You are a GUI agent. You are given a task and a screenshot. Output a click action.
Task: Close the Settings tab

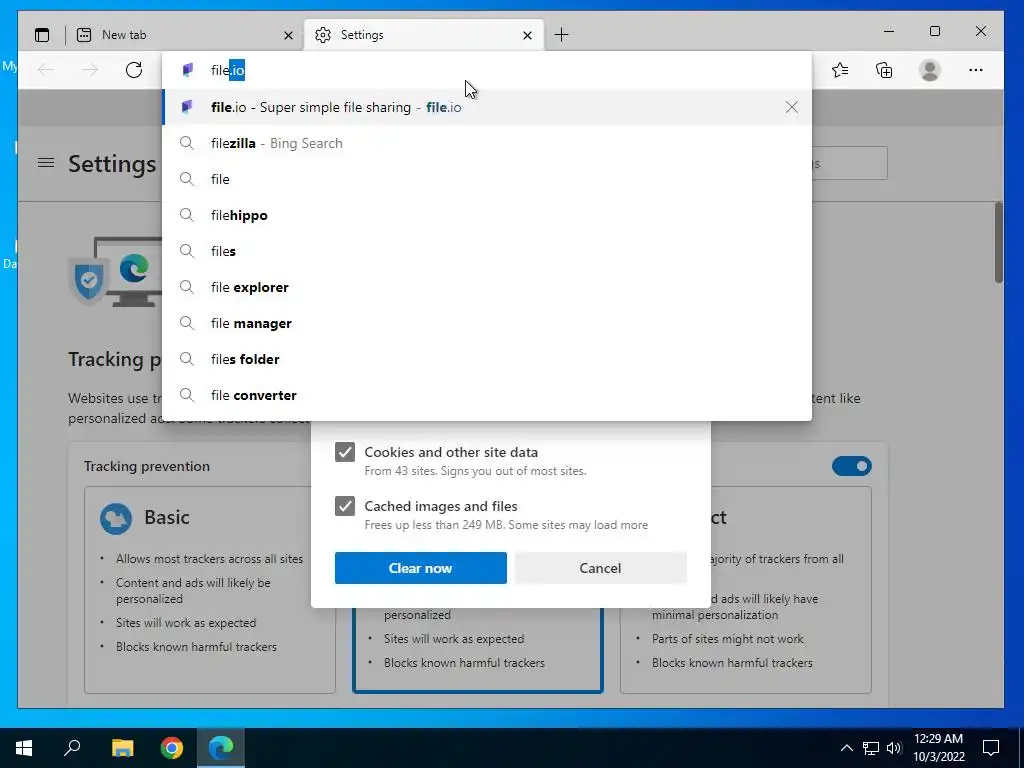(x=527, y=35)
